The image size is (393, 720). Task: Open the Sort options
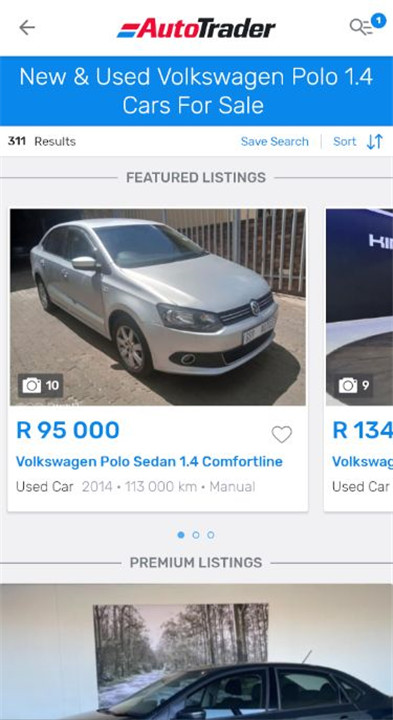click(x=345, y=141)
